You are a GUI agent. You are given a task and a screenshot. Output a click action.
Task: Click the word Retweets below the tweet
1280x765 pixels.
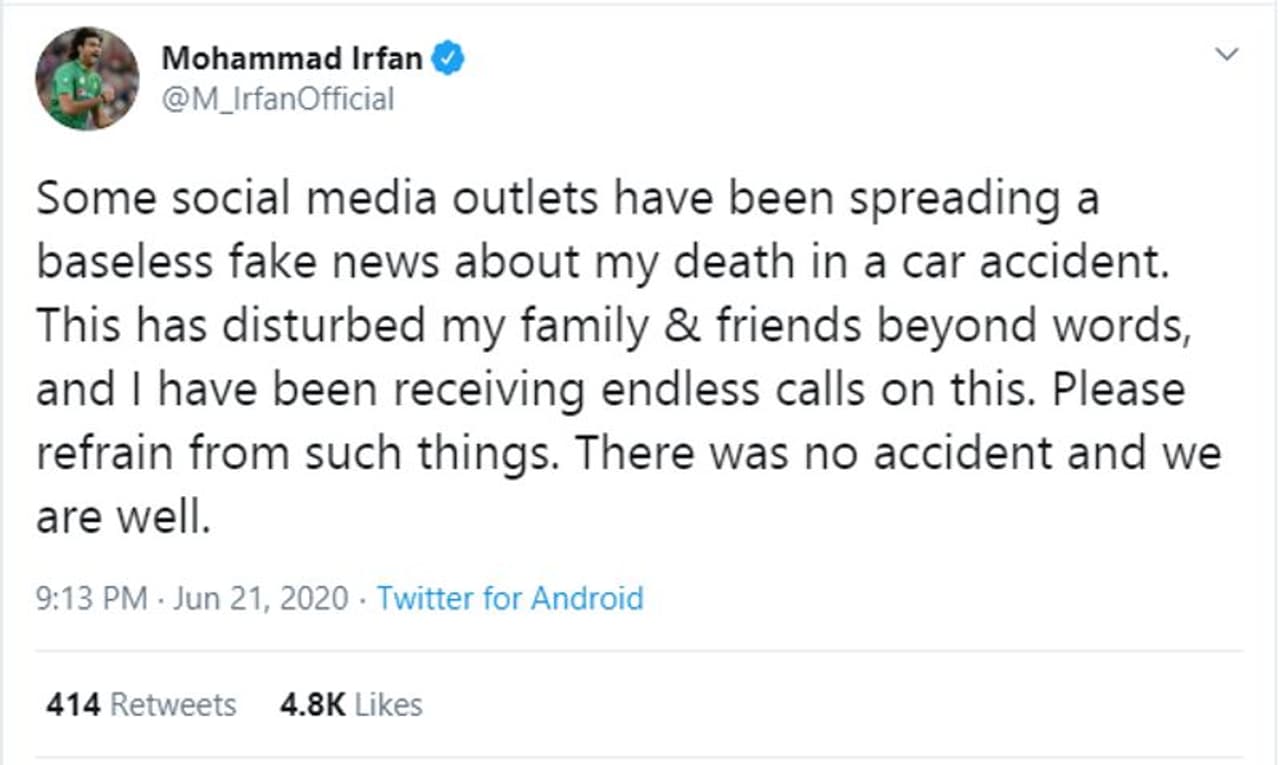pyautogui.click(x=173, y=705)
